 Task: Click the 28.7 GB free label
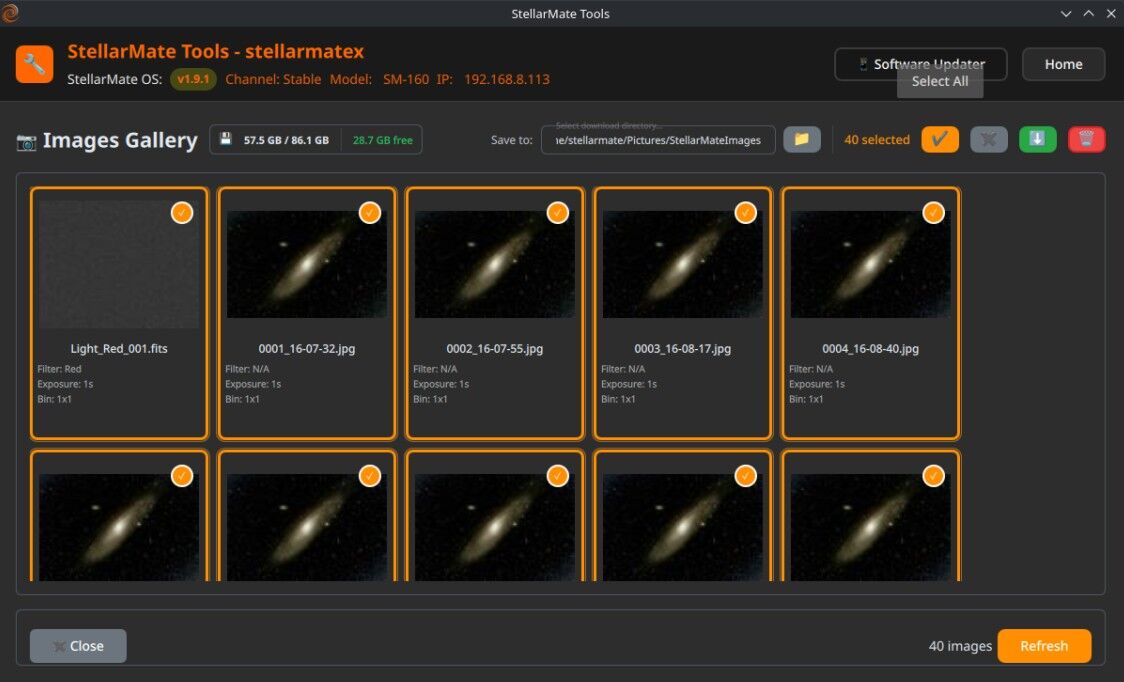(382, 140)
